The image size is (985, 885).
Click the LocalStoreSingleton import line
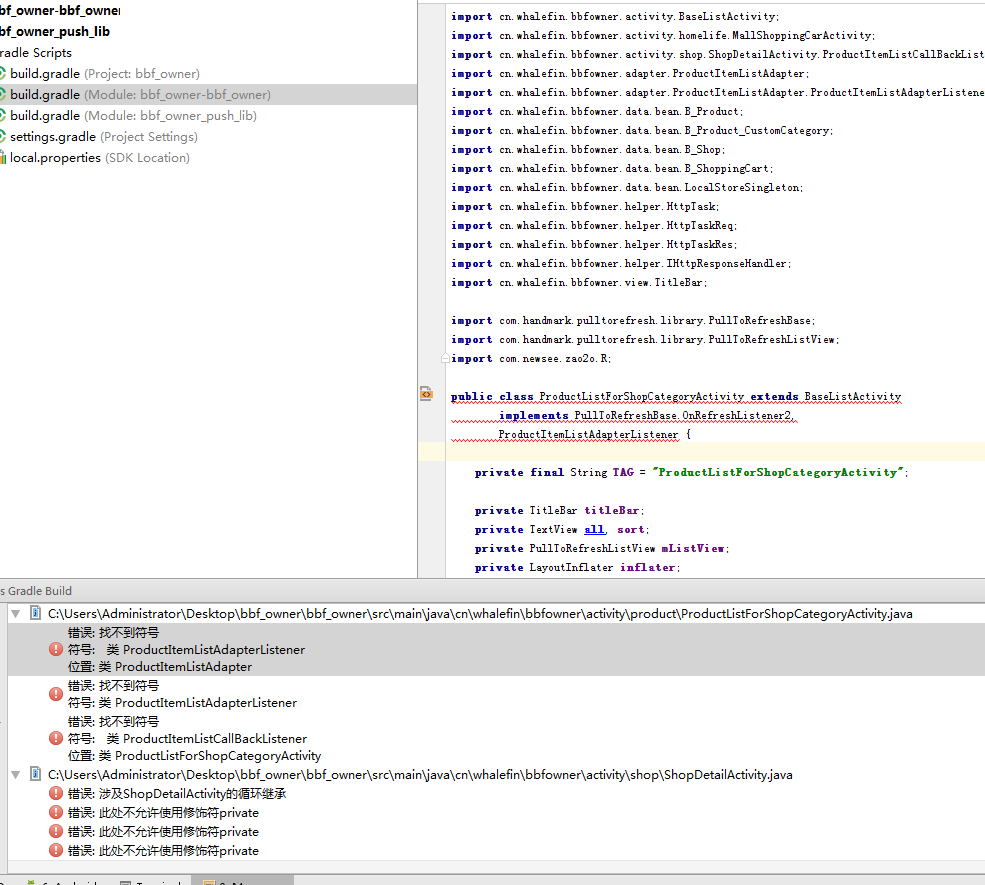(x=627, y=187)
